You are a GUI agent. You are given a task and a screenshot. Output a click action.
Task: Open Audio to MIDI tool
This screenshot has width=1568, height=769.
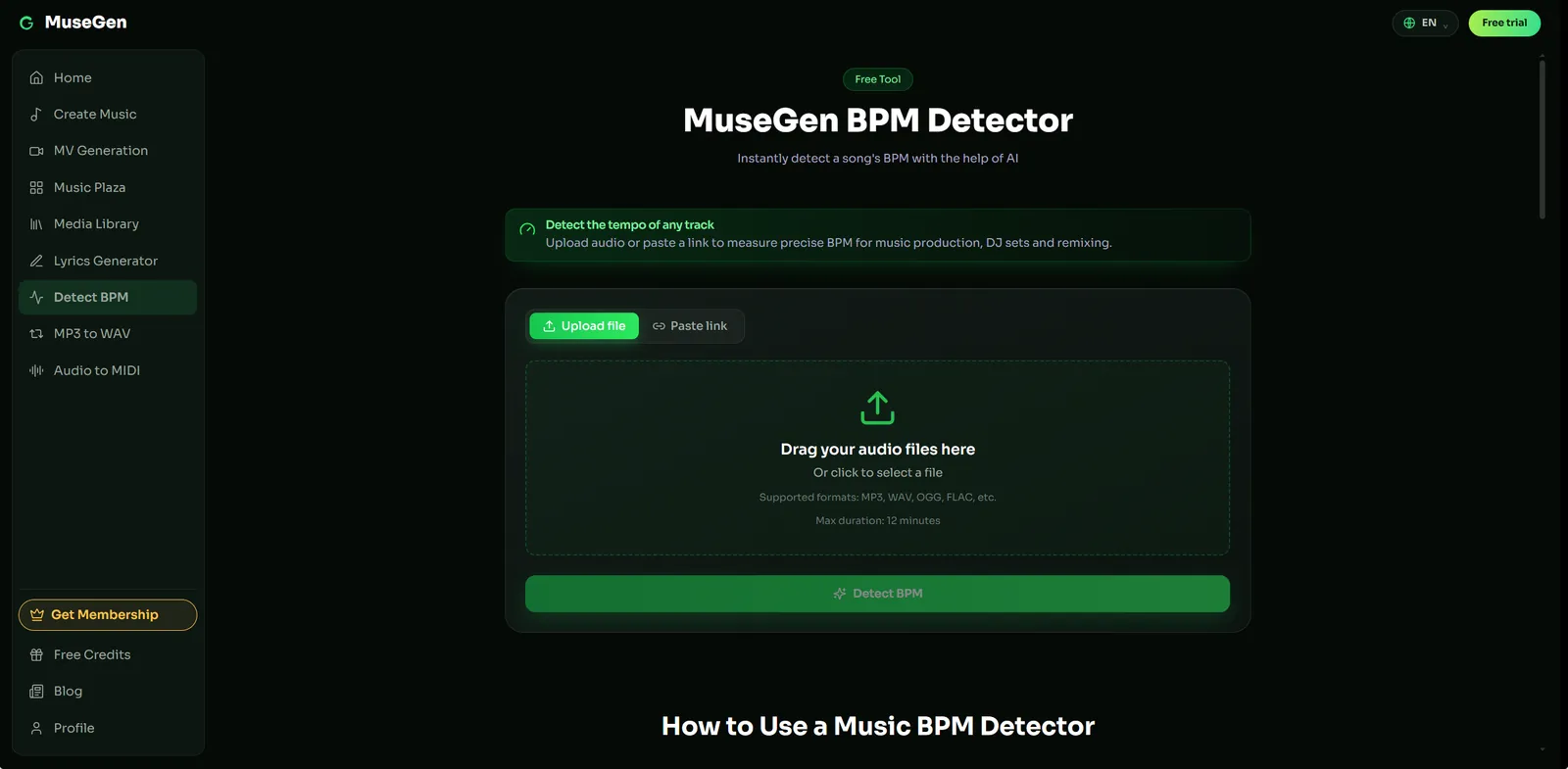tap(108, 370)
